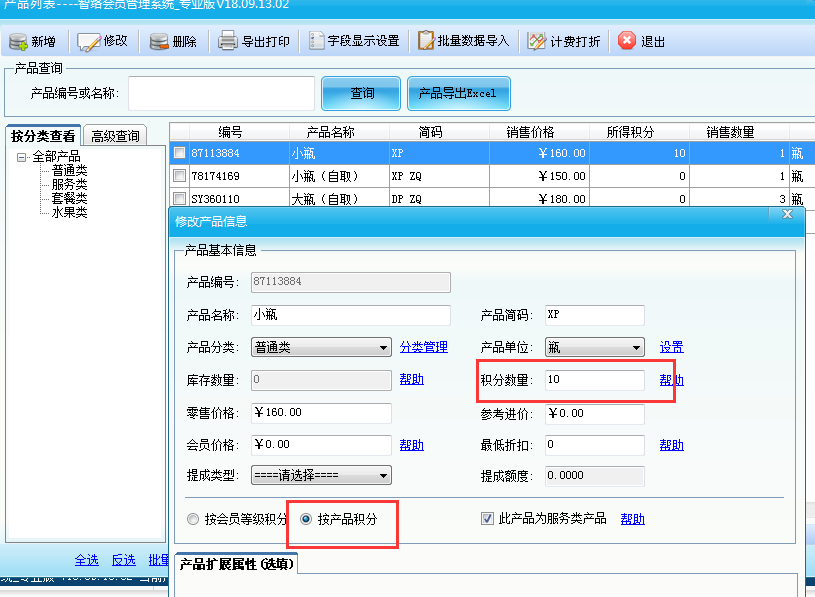Click the 修改 (edit) toolbar icon
815x597 pixels.
click(x=90, y=41)
